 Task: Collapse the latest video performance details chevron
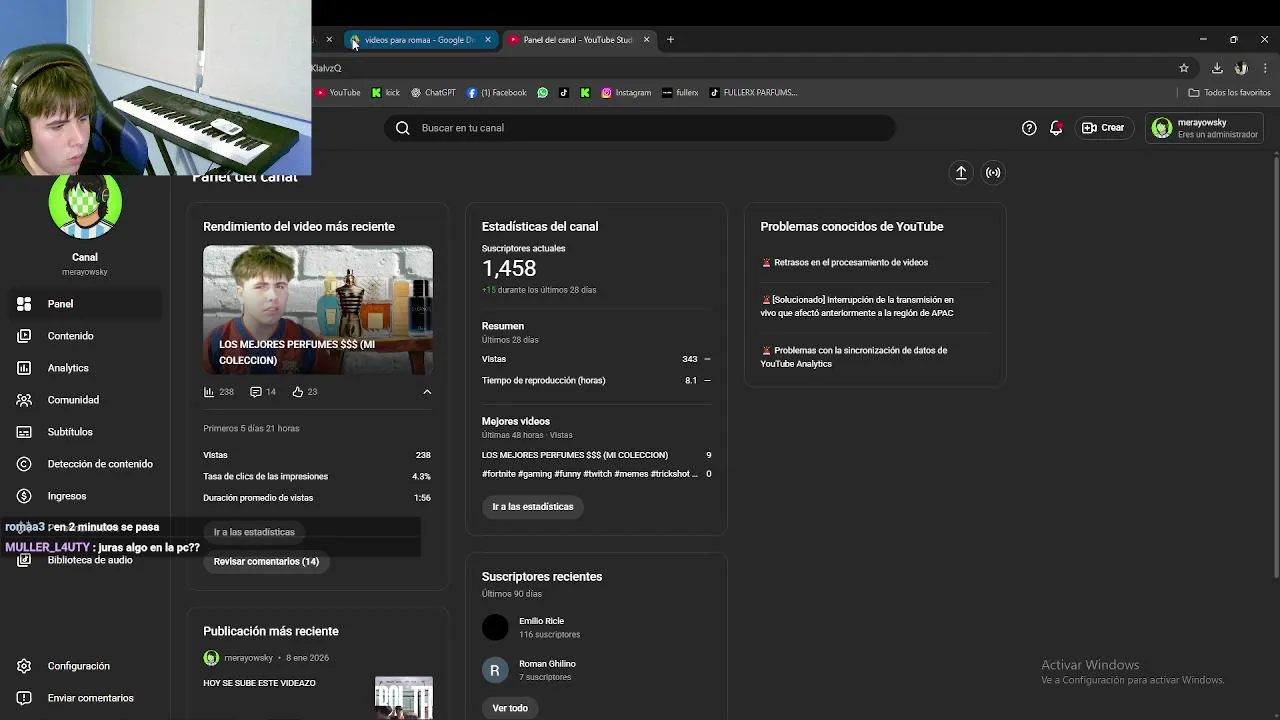(427, 392)
